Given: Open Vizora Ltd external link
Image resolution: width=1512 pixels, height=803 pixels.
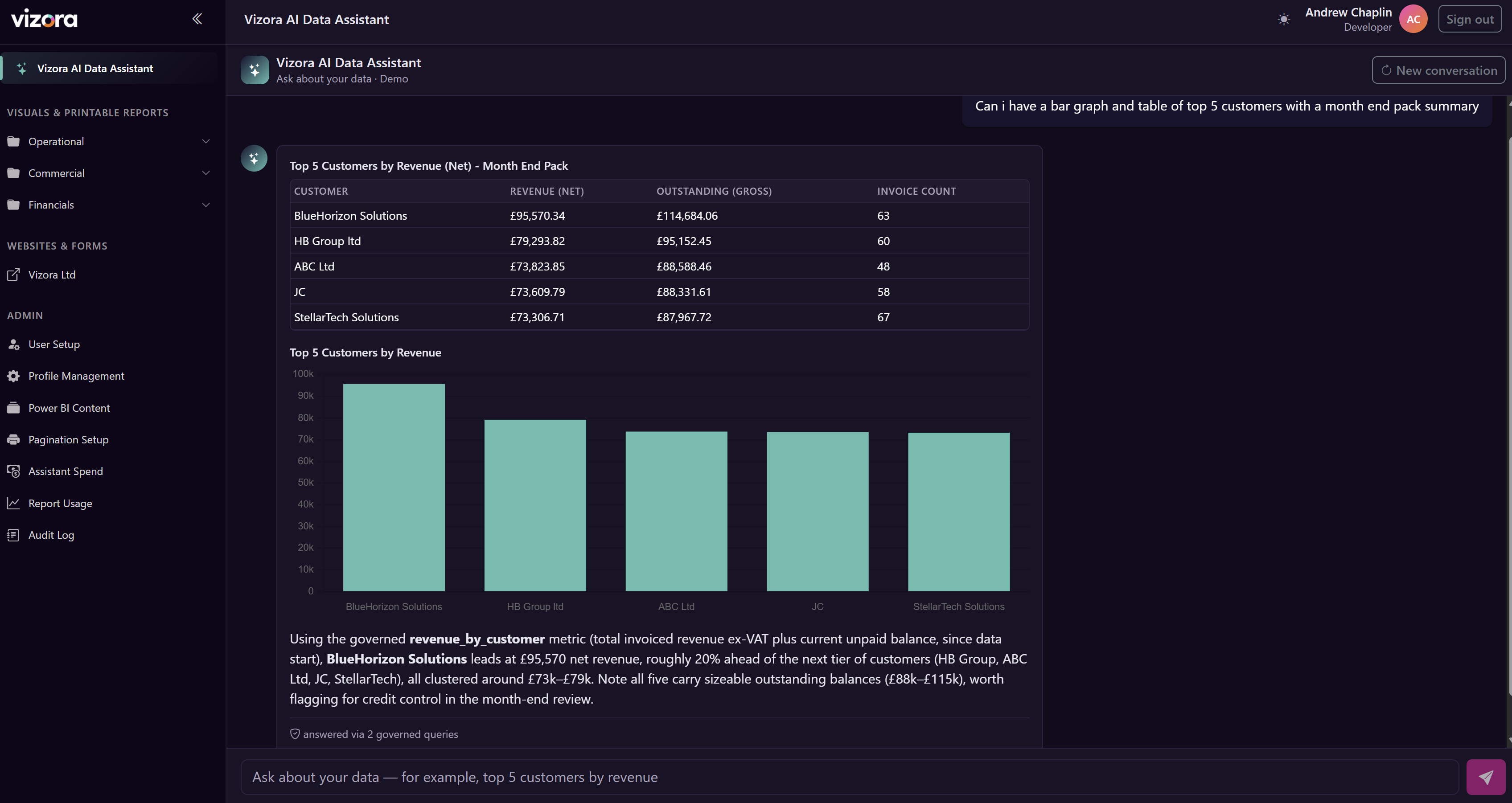Looking at the screenshot, I should click(52, 274).
